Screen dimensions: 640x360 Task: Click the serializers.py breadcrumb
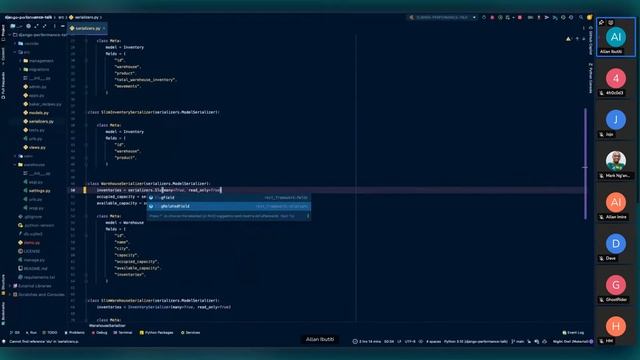point(84,18)
